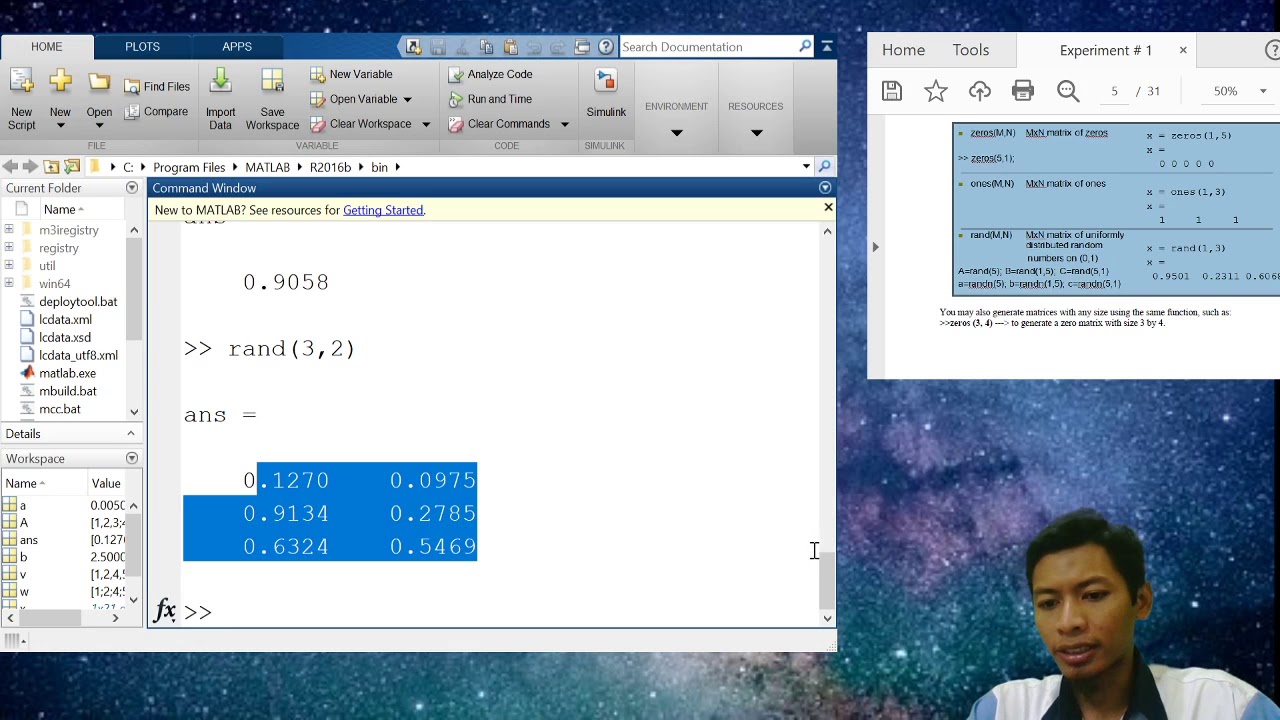Click the page number field showing 5
Image resolution: width=1280 pixels, height=720 pixels.
[x=1114, y=91]
